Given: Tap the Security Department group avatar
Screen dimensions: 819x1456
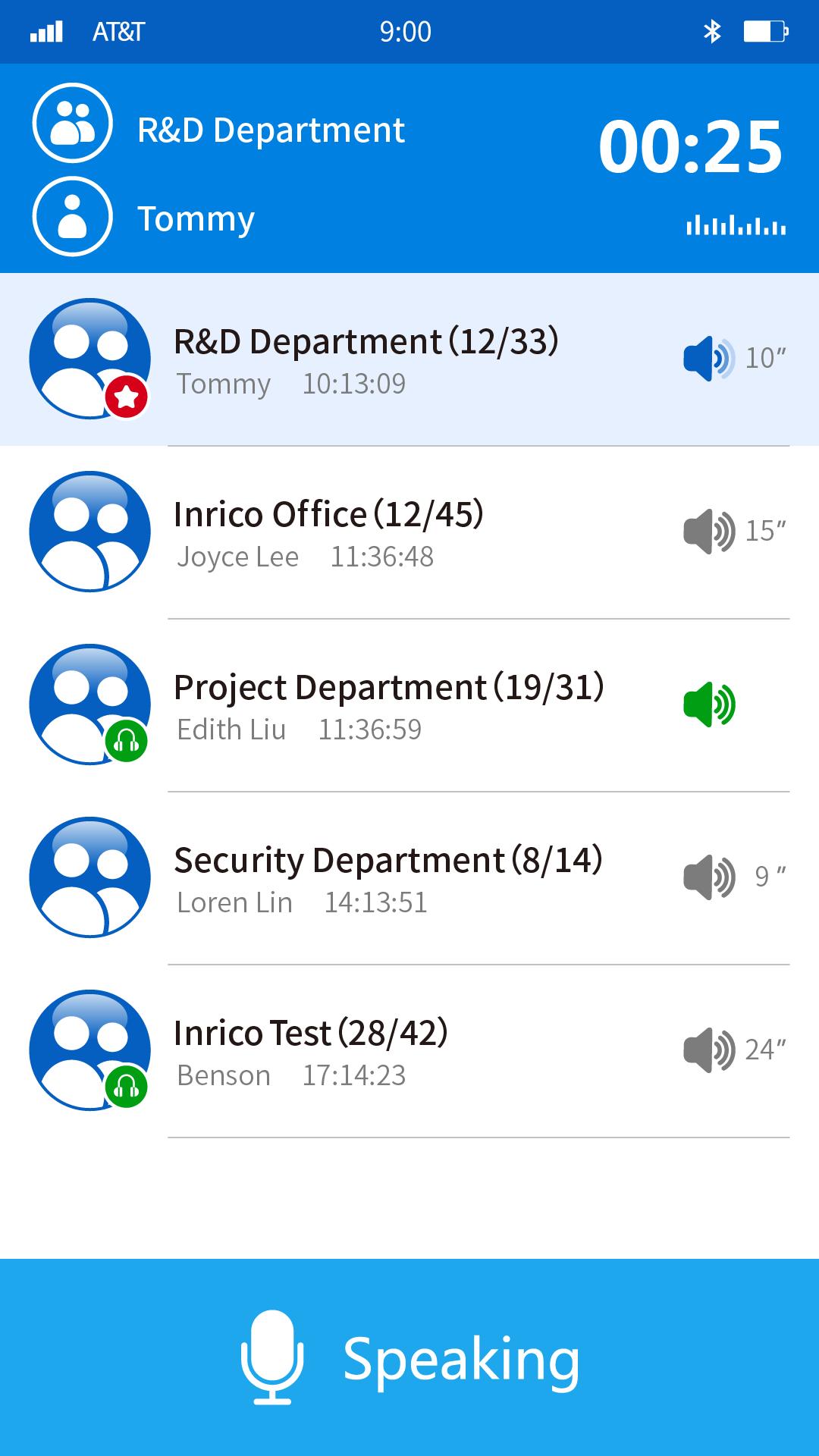Looking at the screenshot, I should [x=89, y=877].
